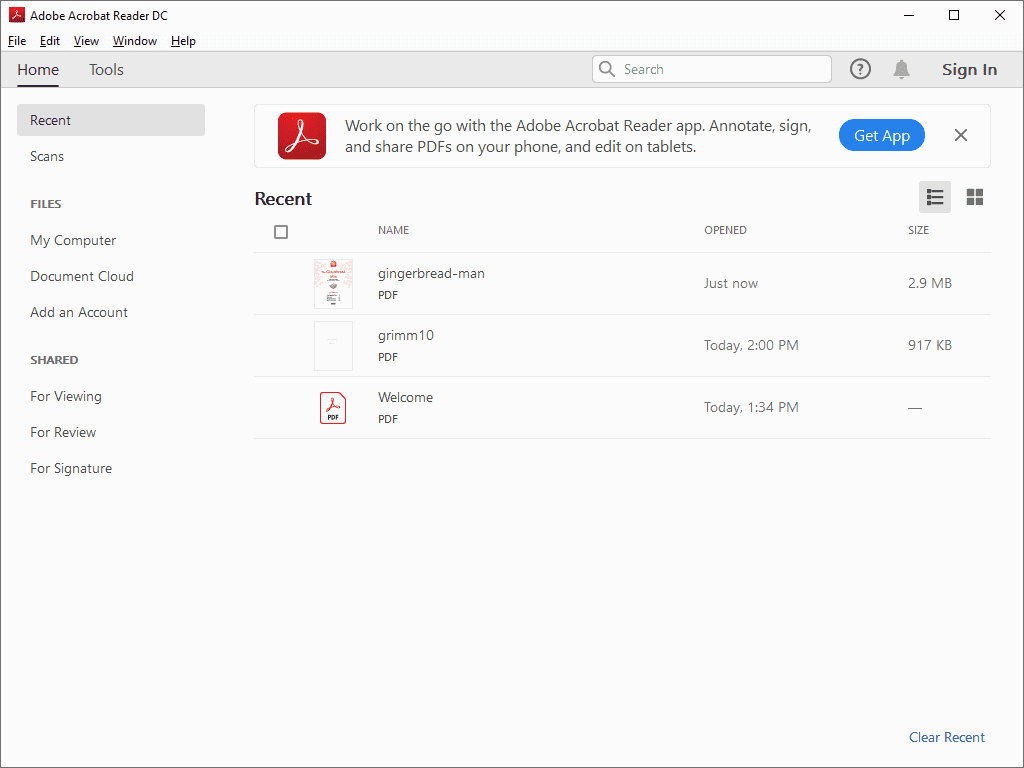Select the gingerbread-man file name

431,274
